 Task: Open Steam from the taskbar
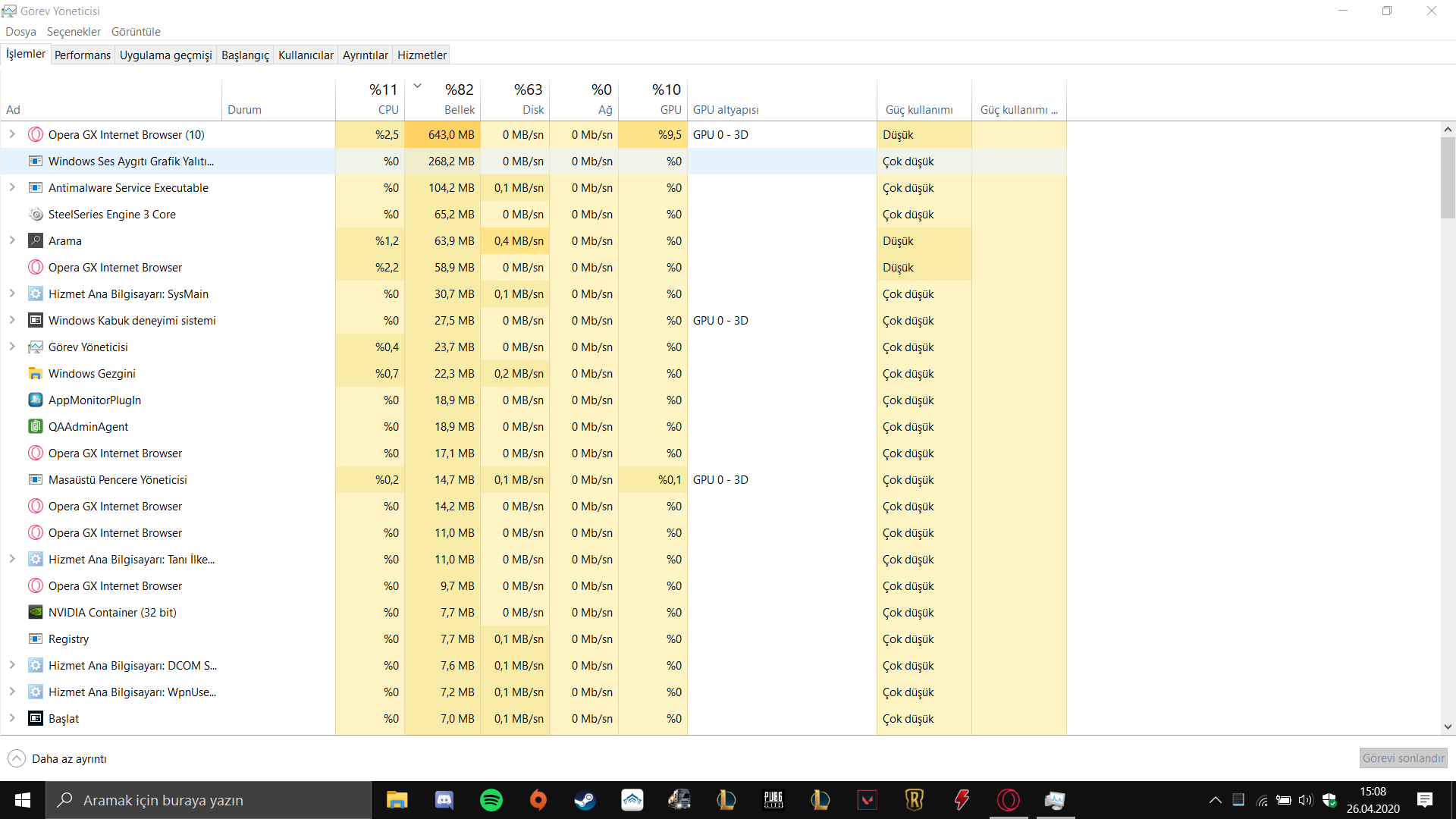tap(585, 800)
